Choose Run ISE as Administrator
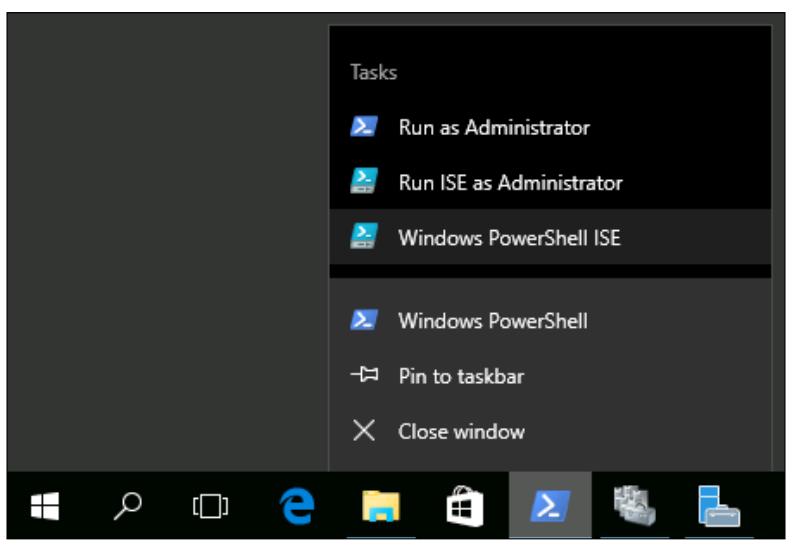 coord(550,182)
